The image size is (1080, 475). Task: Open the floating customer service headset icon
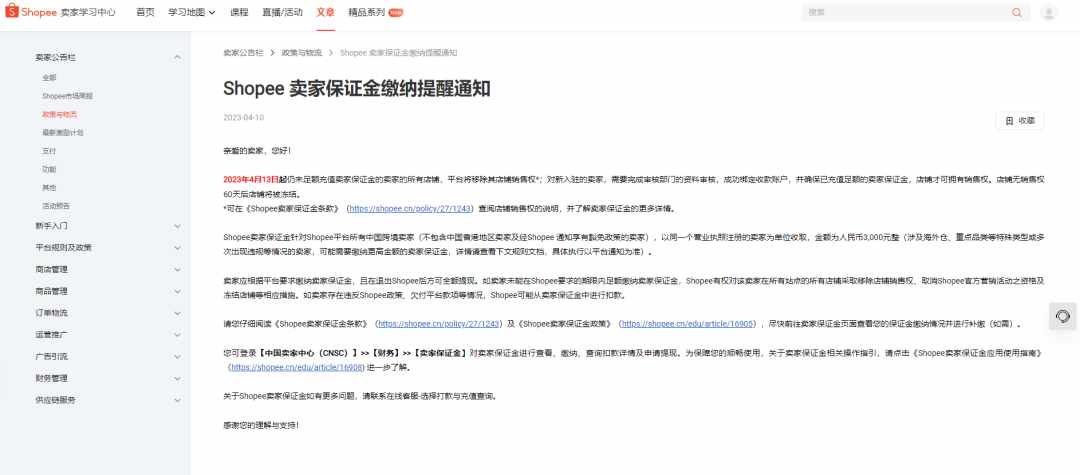tap(1063, 316)
